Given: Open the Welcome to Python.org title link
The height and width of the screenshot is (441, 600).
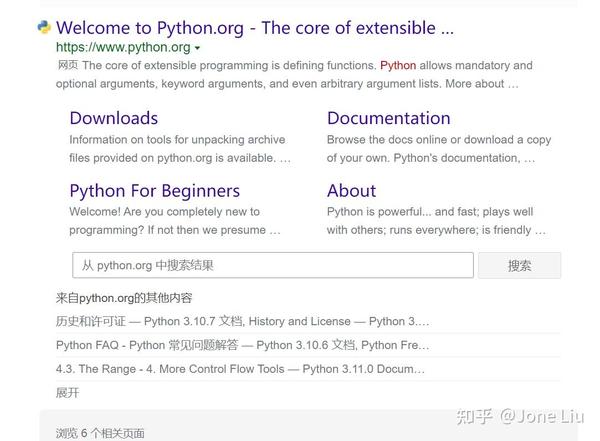Looking at the screenshot, I should [x=255, y=27].
